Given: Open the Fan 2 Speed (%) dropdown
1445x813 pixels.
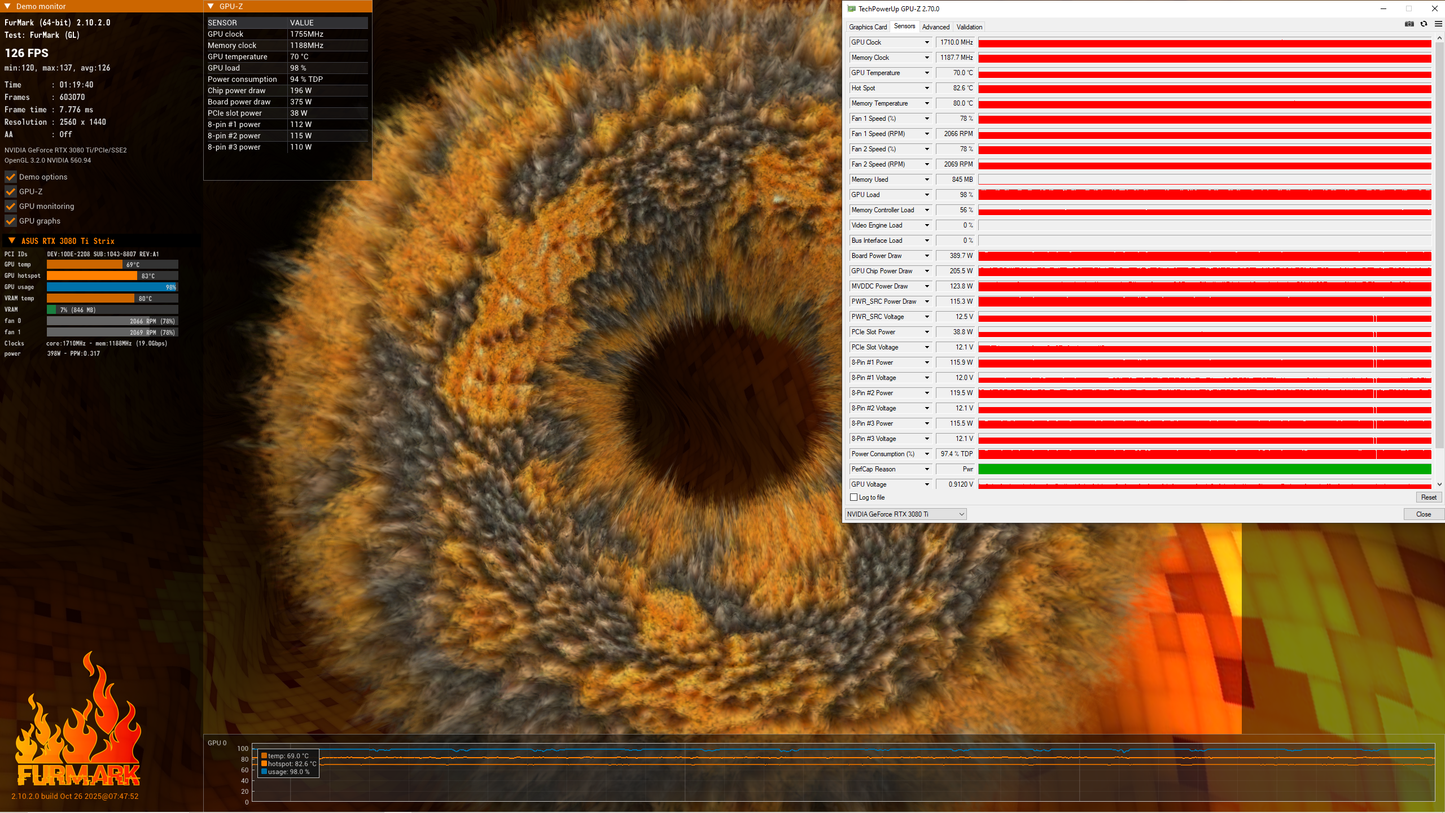Looking at the screenshot, I should (x=927, y=149).
